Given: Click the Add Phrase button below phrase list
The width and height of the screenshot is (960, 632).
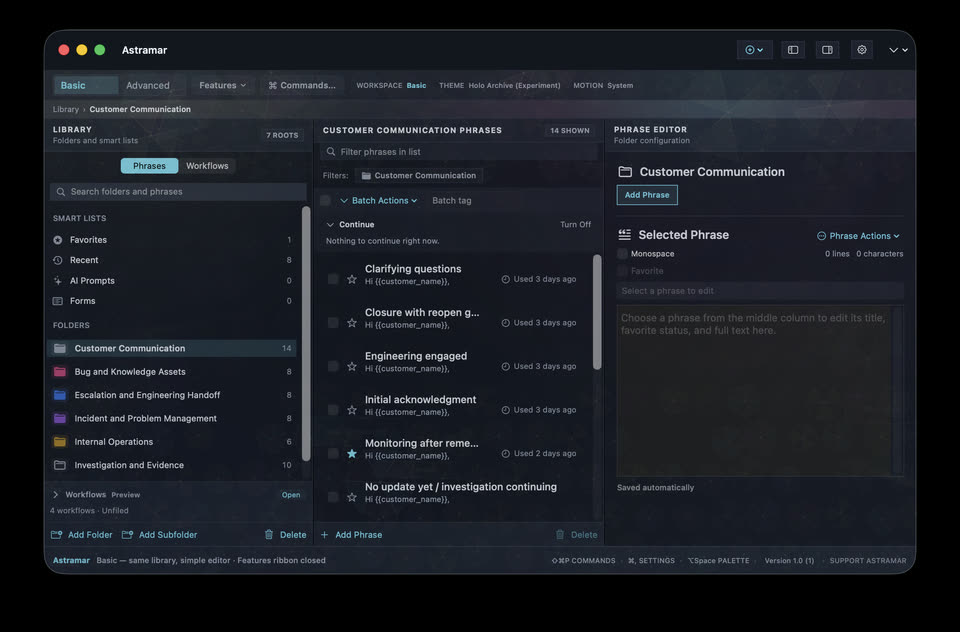Looking at the screenshot, I should [351, 535].
